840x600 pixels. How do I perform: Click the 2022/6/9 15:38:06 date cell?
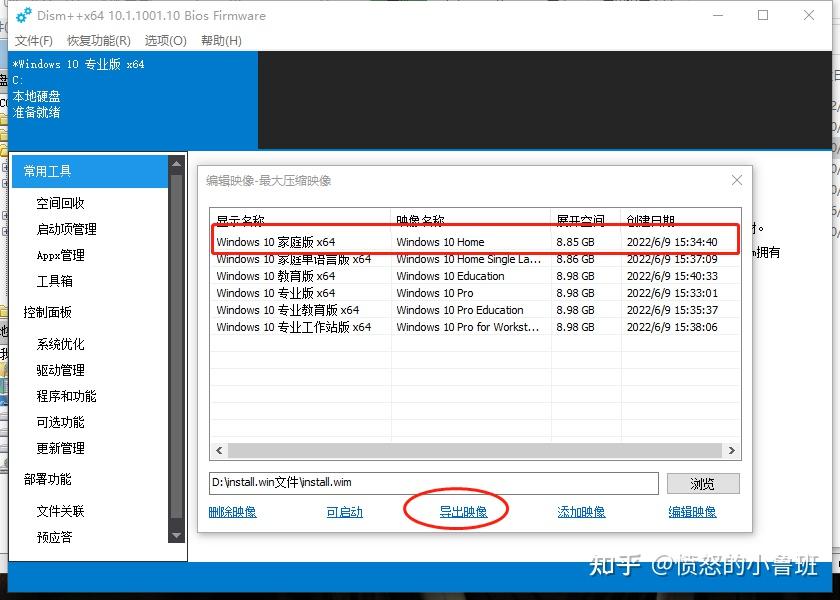click(672, 327)
